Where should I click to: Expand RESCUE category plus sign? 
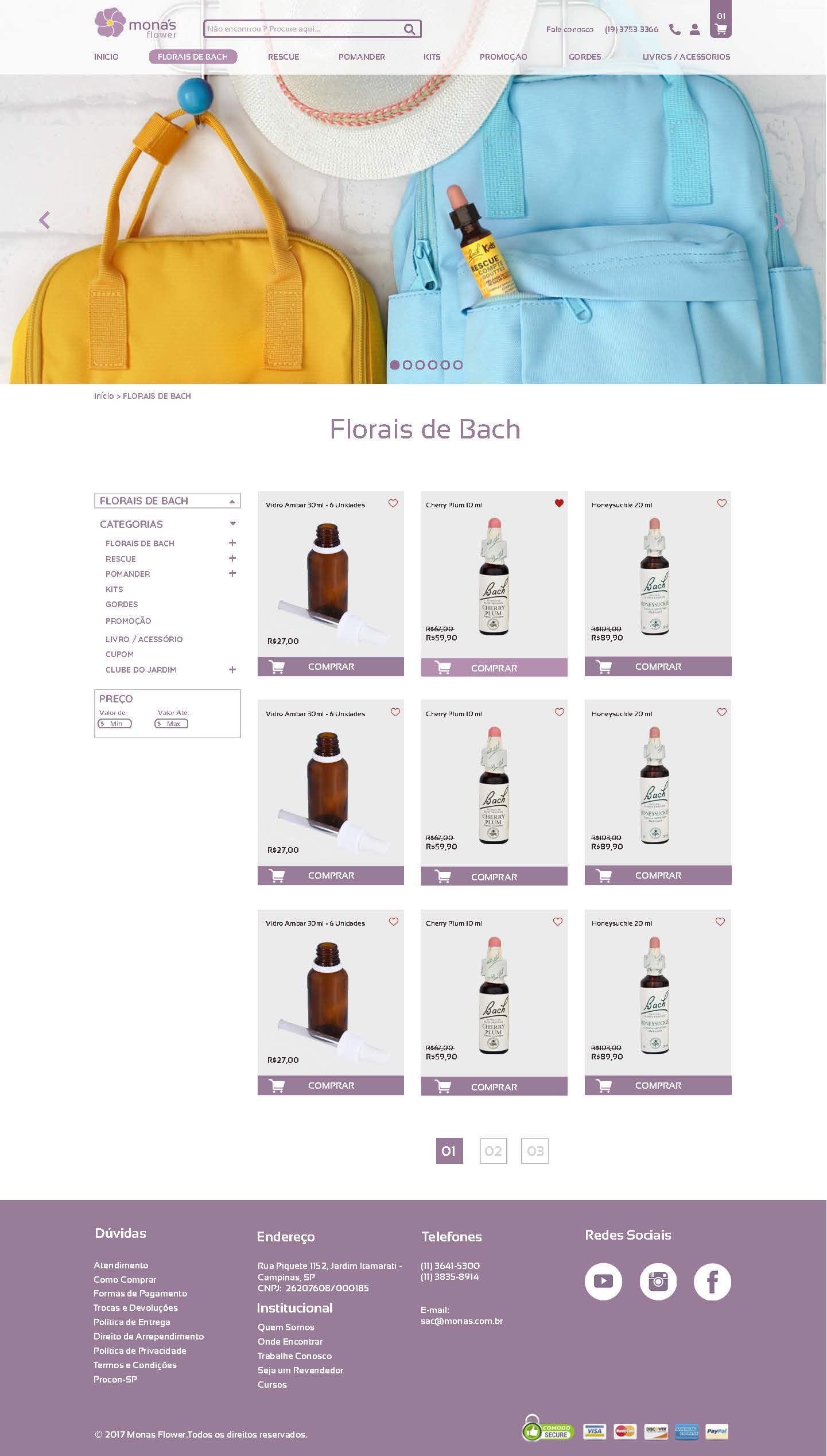tap(232, 558)
